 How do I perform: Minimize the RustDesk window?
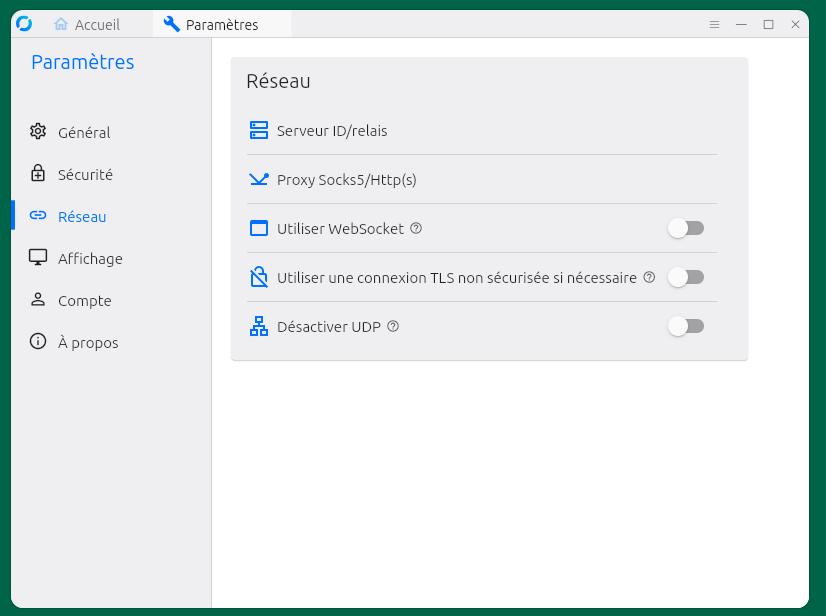point(741,24)
